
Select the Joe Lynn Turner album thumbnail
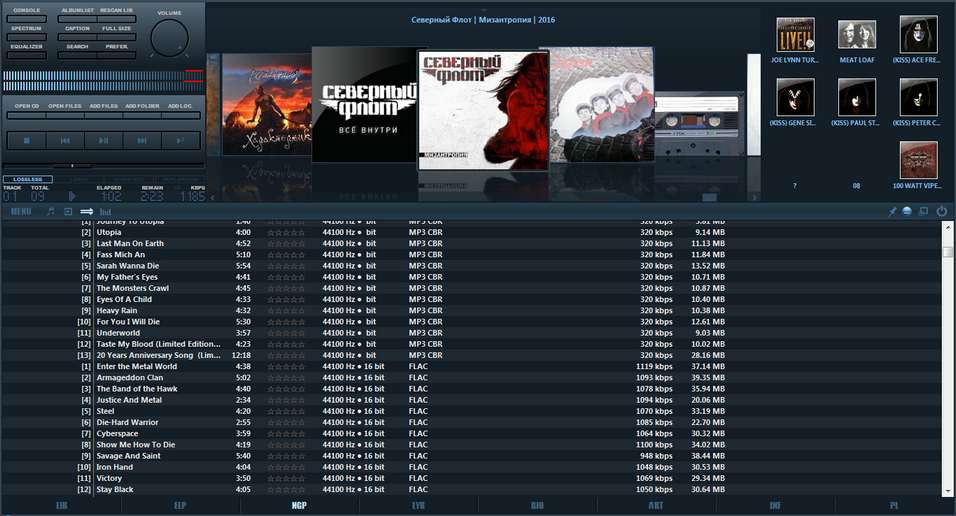coord(795,35)
